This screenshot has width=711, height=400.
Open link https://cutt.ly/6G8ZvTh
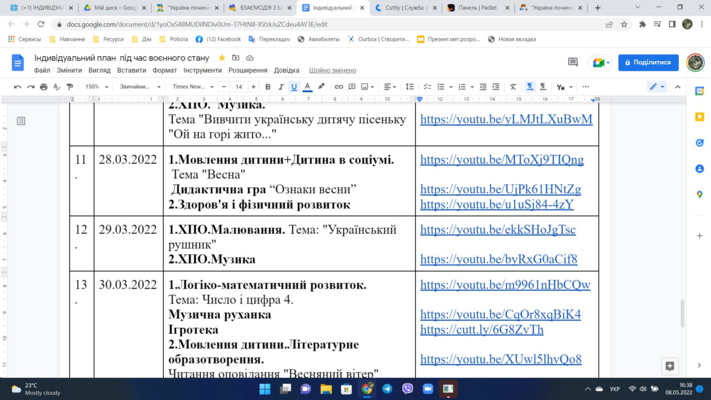[x=482, y=329]
